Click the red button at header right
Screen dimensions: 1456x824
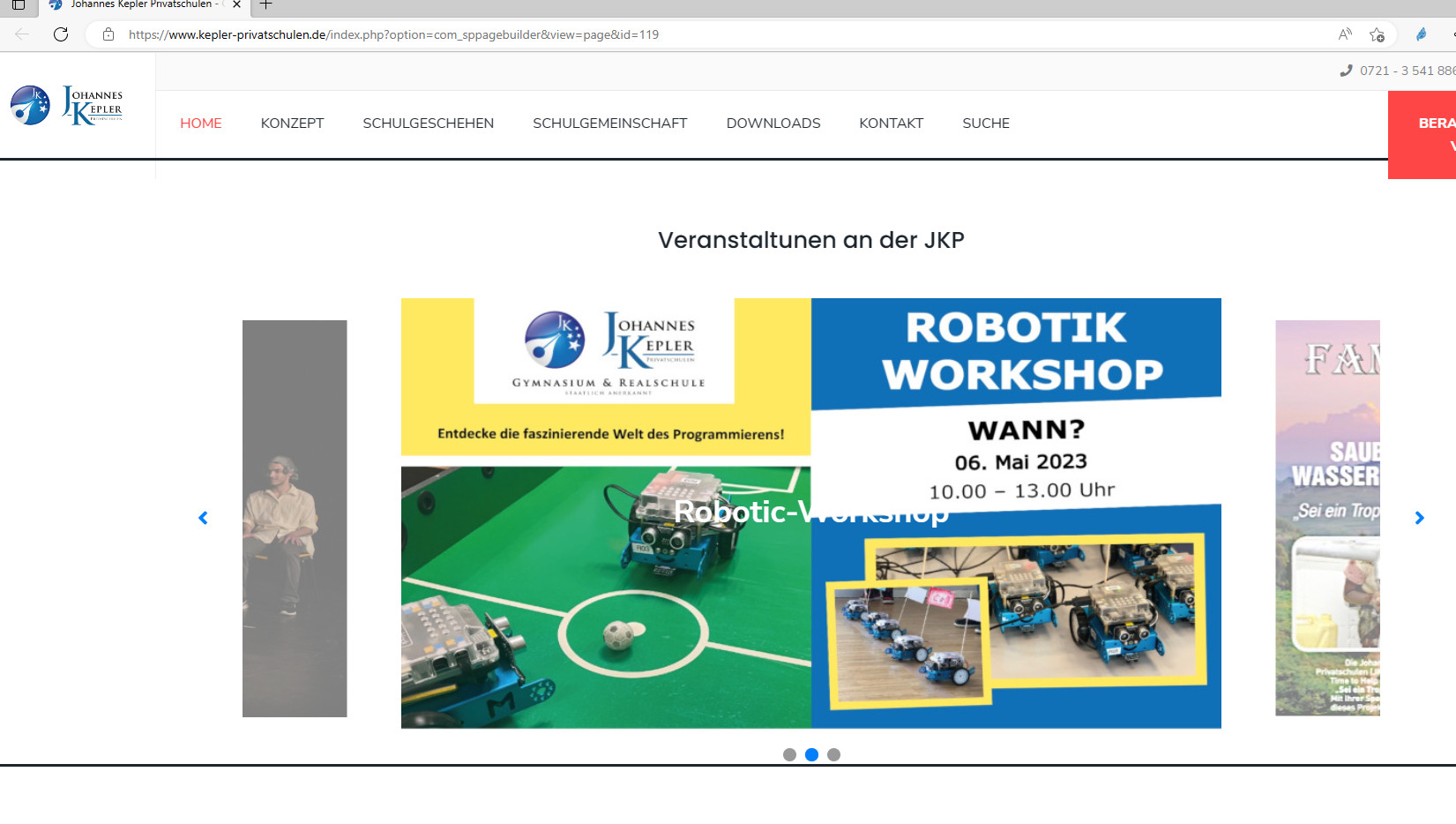coord(1422,134)
